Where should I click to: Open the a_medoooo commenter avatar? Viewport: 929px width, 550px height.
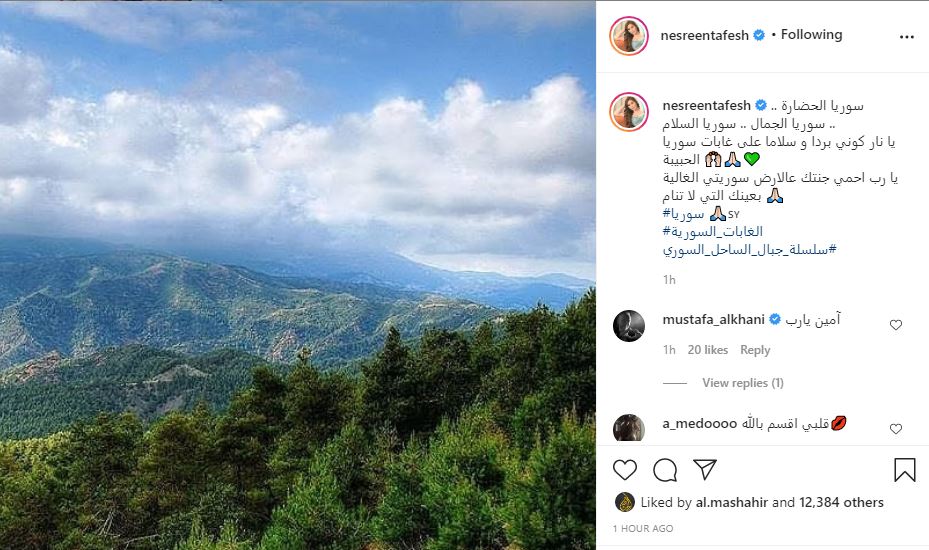629,428
